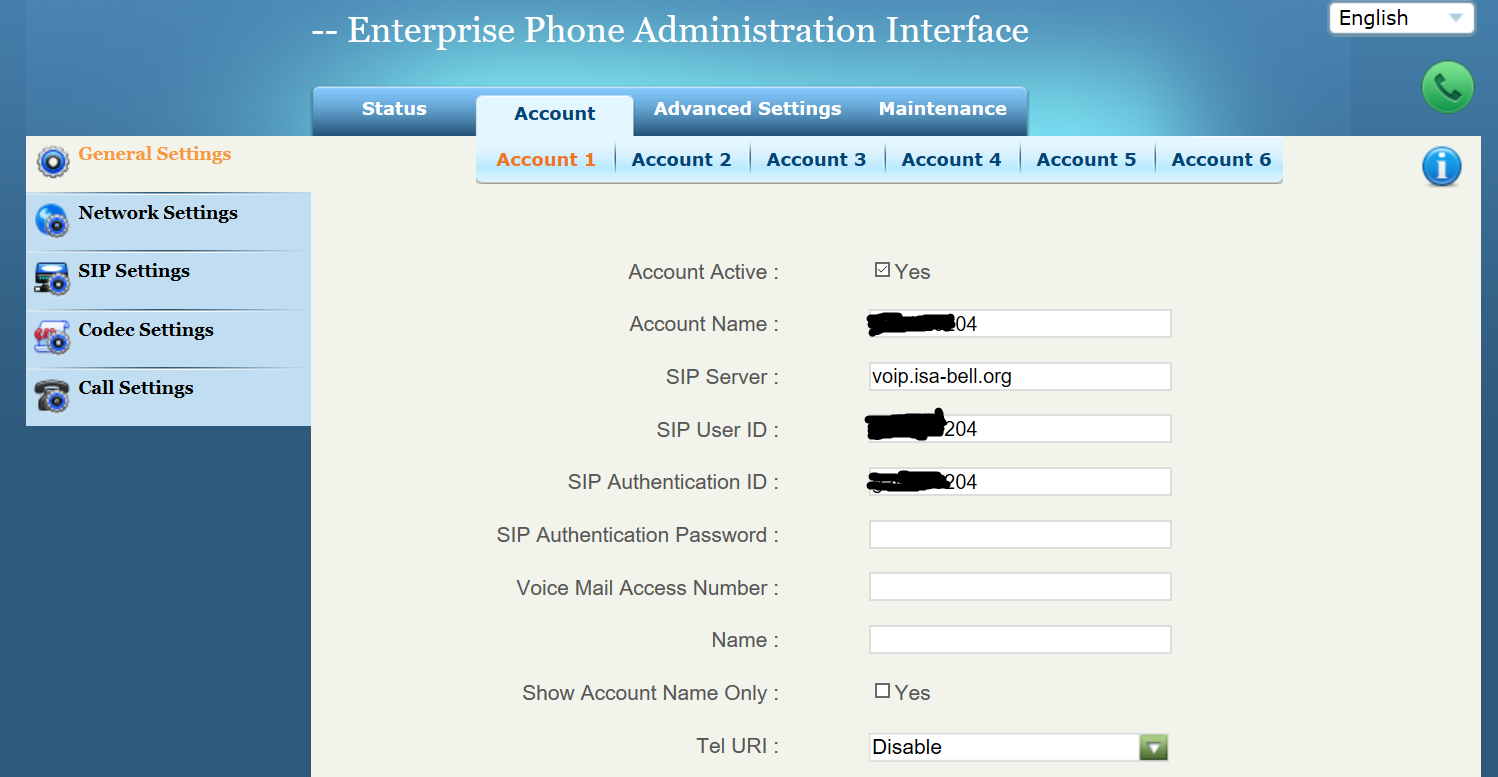The image size is (1498, 777).
Task: Select the Account 2 sub-tab
Action: 681,160
